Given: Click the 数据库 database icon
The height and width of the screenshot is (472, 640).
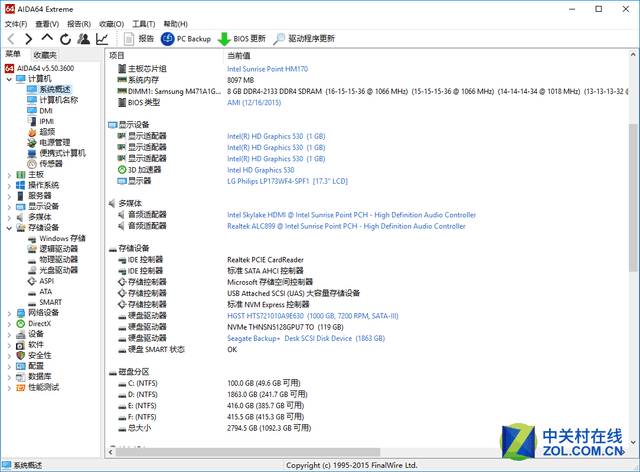Looking at the screenshot, I should point(20,377).
